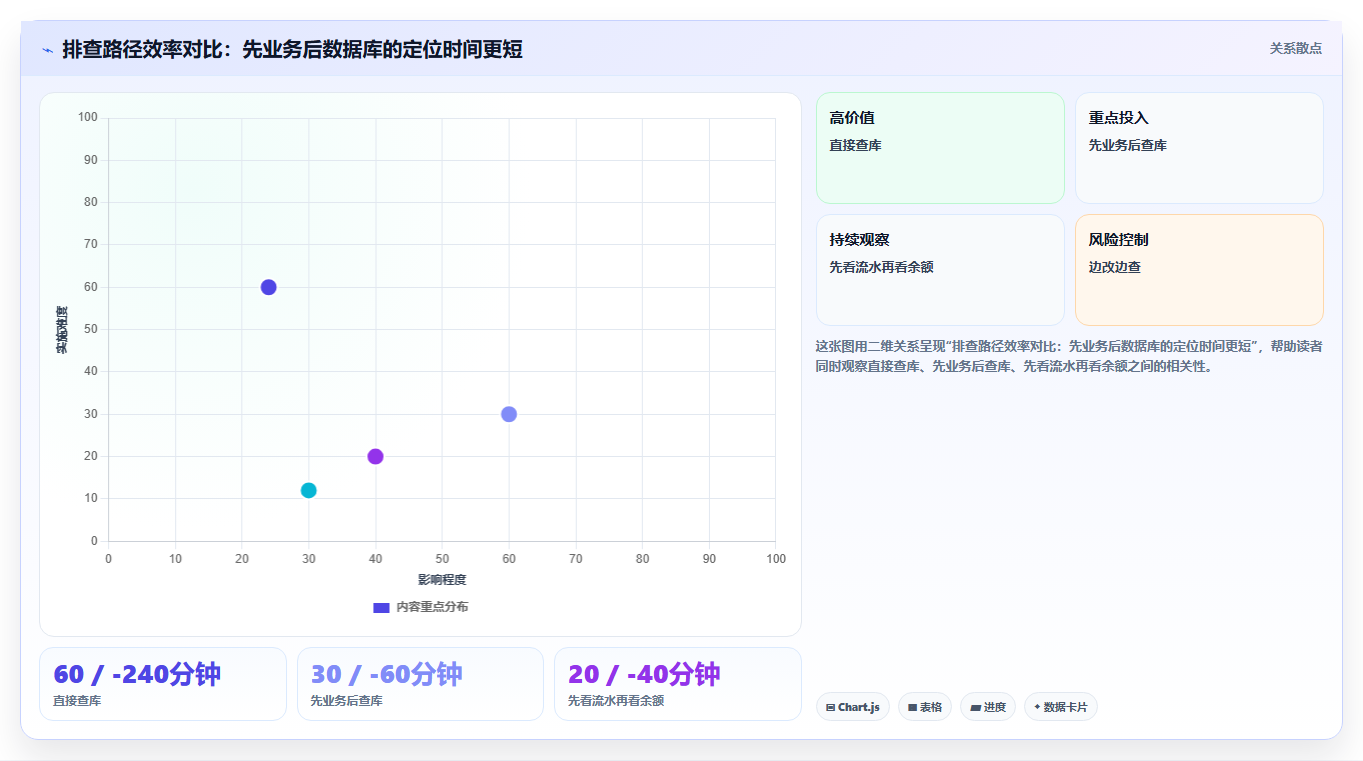
Task: Click the 20 / -40分钟 stat value
Action: tap(644, 674)
